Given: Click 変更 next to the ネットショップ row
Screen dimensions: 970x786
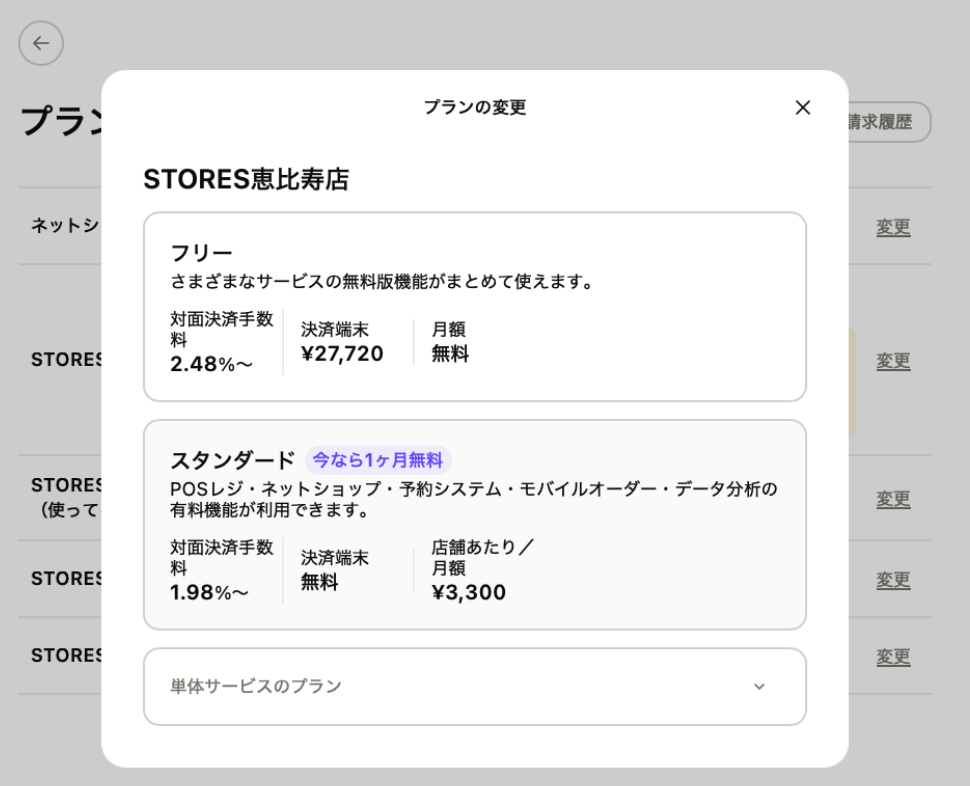Looking at the screenshot, I should pyautogui.click(x=892, y=227).
